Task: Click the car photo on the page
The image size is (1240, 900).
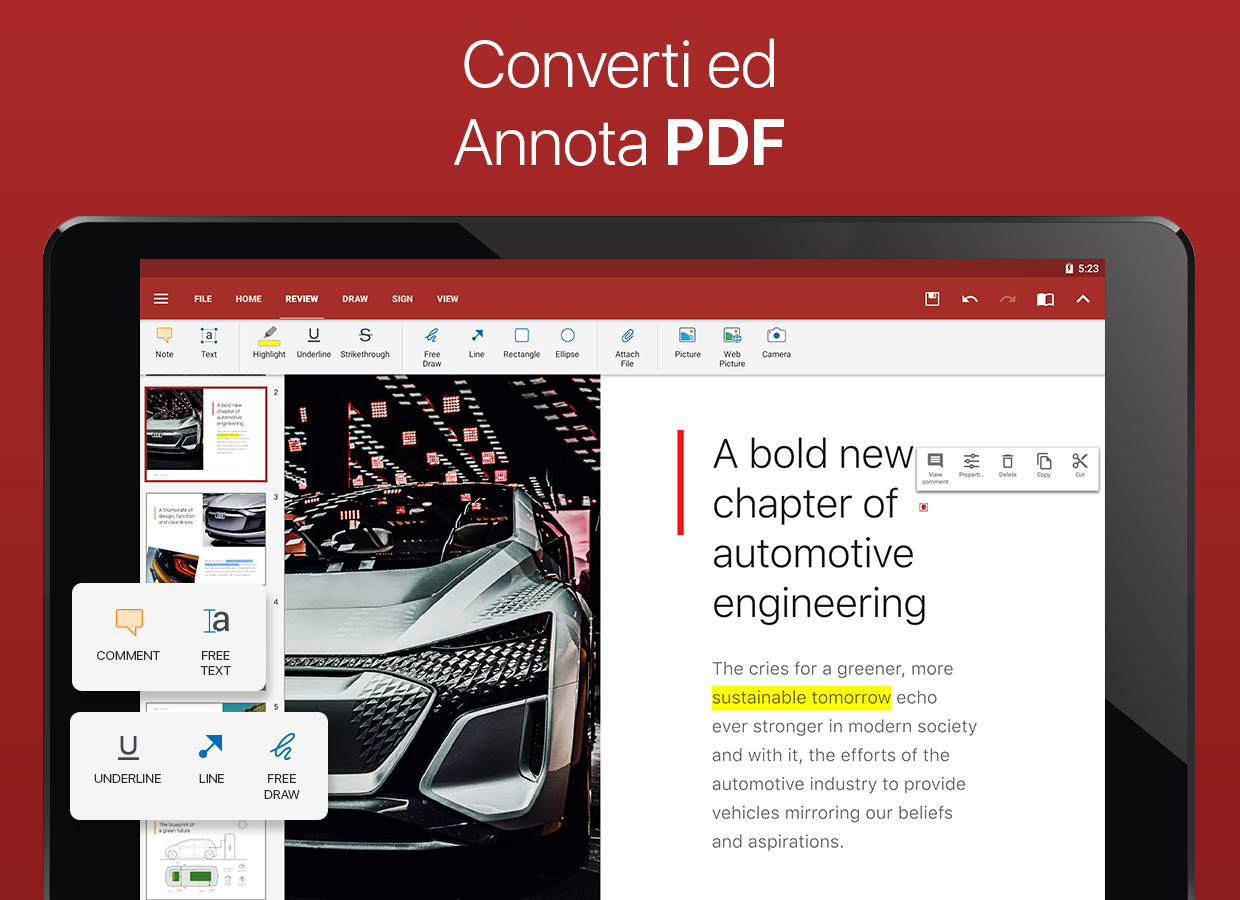Action: [x=442, y=637]
